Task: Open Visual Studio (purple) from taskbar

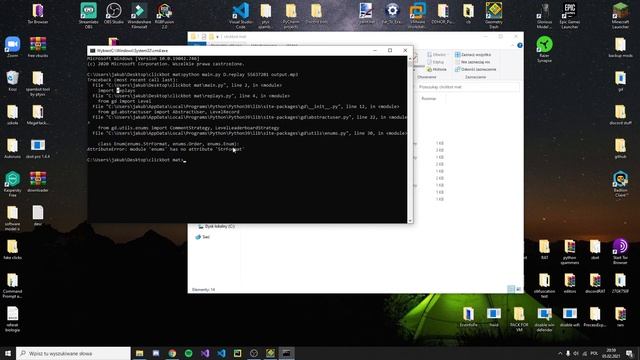Action: (x=205, y=353)
